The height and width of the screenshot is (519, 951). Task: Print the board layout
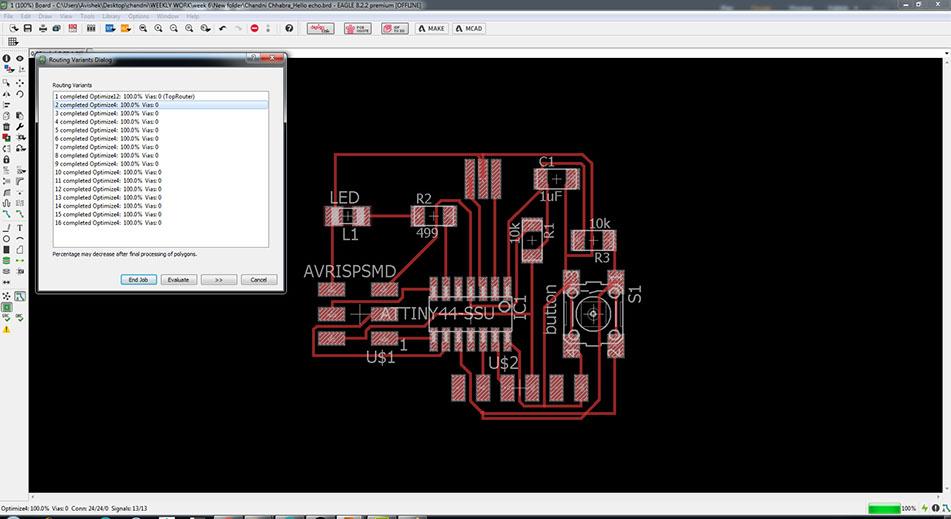coord(43,28)
